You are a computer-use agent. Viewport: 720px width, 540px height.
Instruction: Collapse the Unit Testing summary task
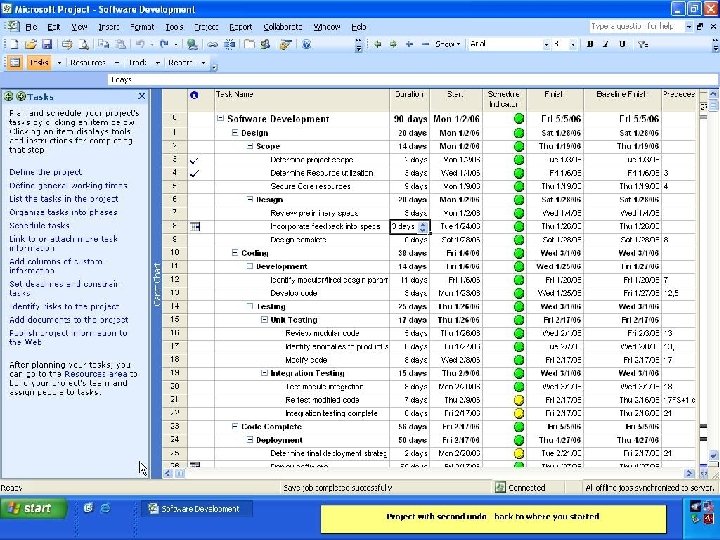(264, 320)
